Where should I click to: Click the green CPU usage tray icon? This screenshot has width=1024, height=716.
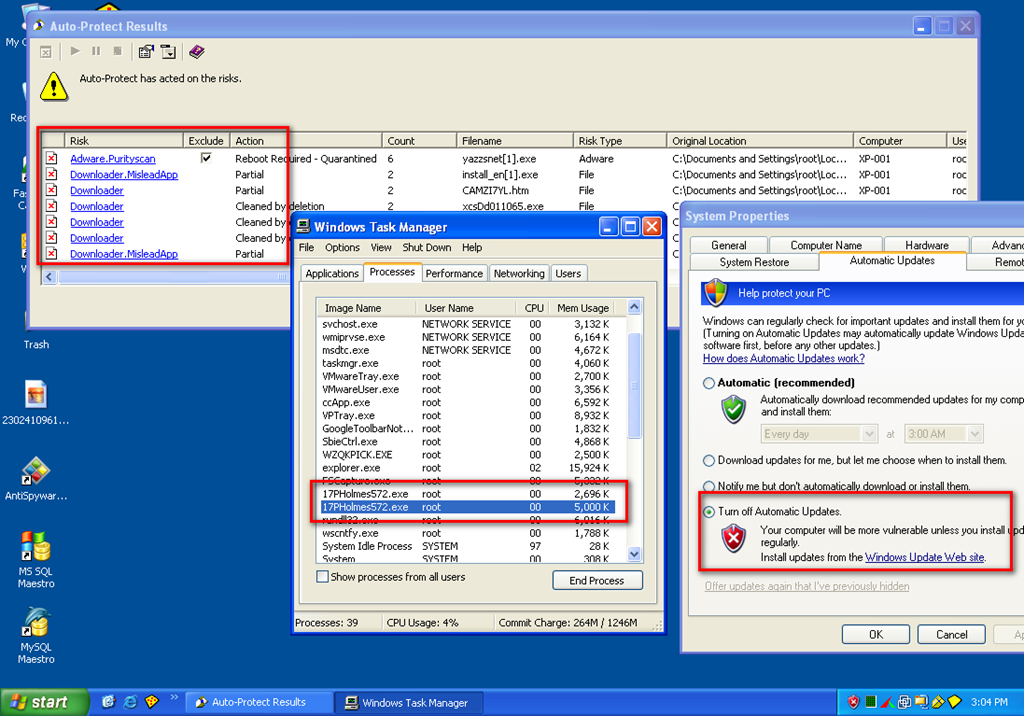point(871,702)
